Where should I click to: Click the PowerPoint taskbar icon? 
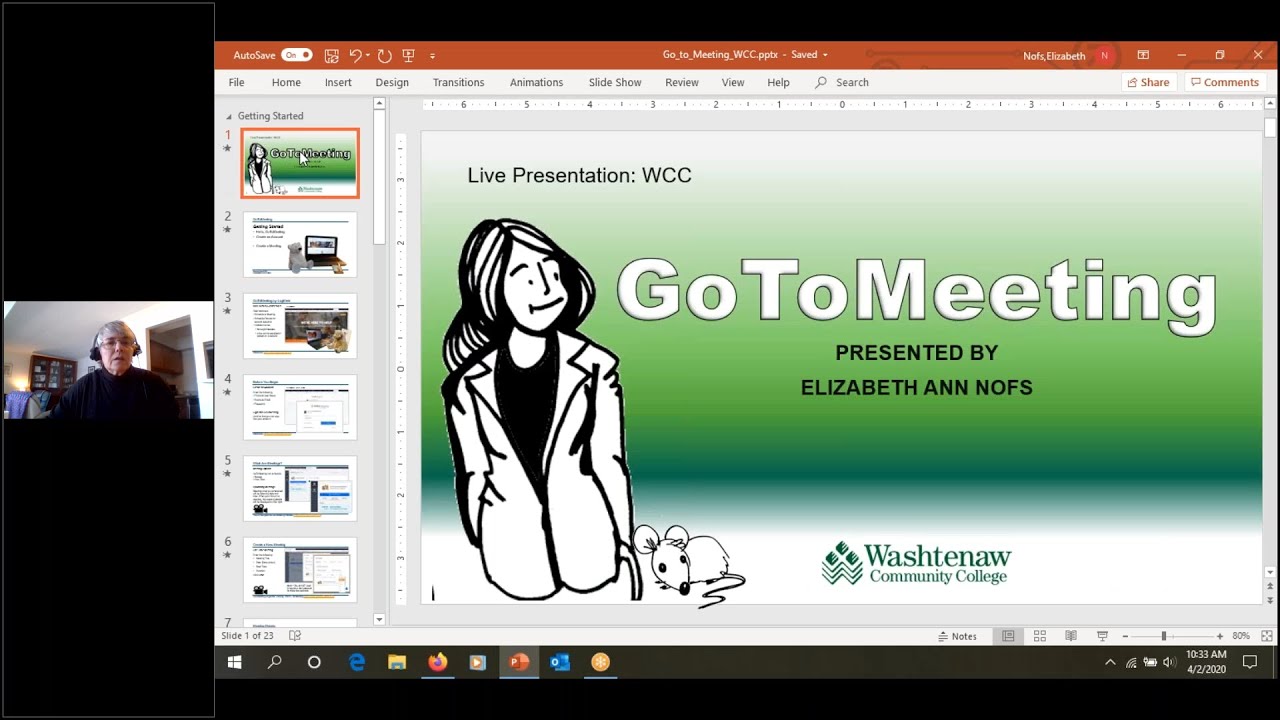tap(518, 662)
